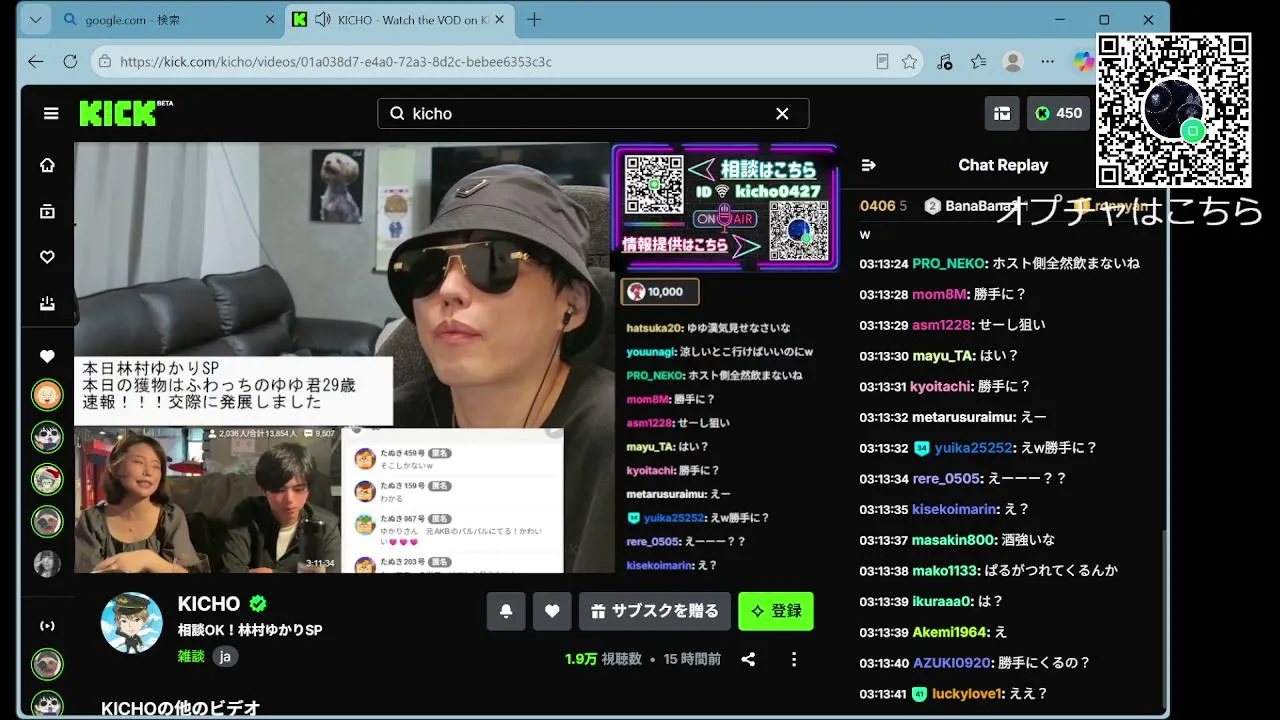The height and width of the screenshot is (720, 1280).
Task: Open the browser profile icon
Action: click(1013, 61)
